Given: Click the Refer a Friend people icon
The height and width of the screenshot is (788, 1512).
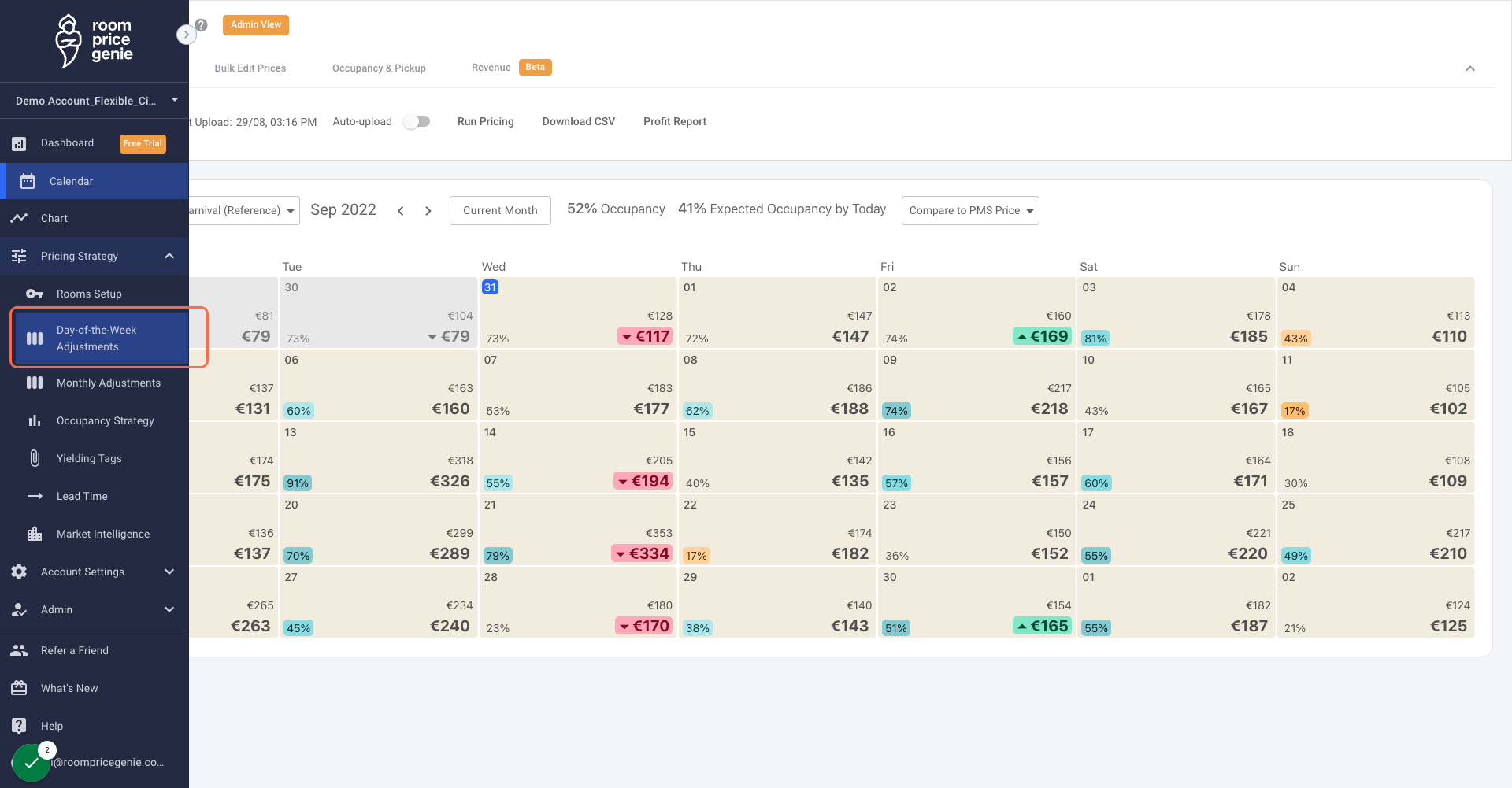Looking at the screenshot, I should (x=19, y=650).
